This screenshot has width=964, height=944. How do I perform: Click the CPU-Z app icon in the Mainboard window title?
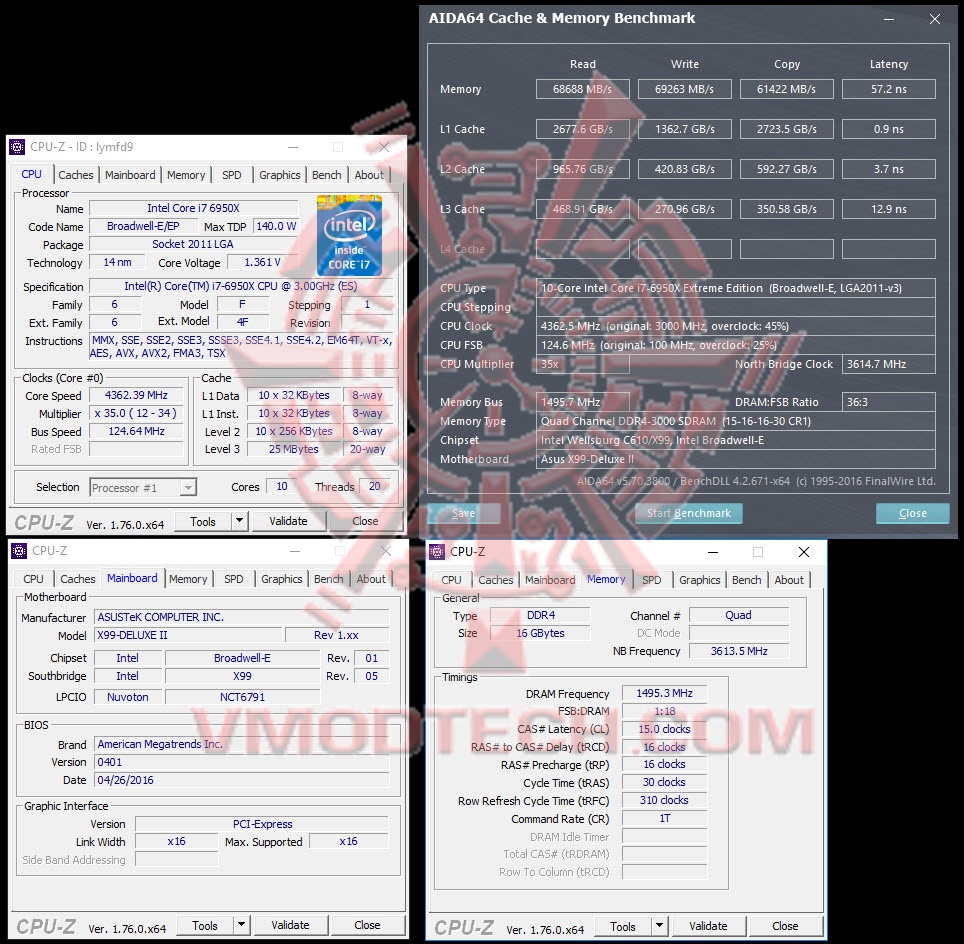[x=19, y=551]
